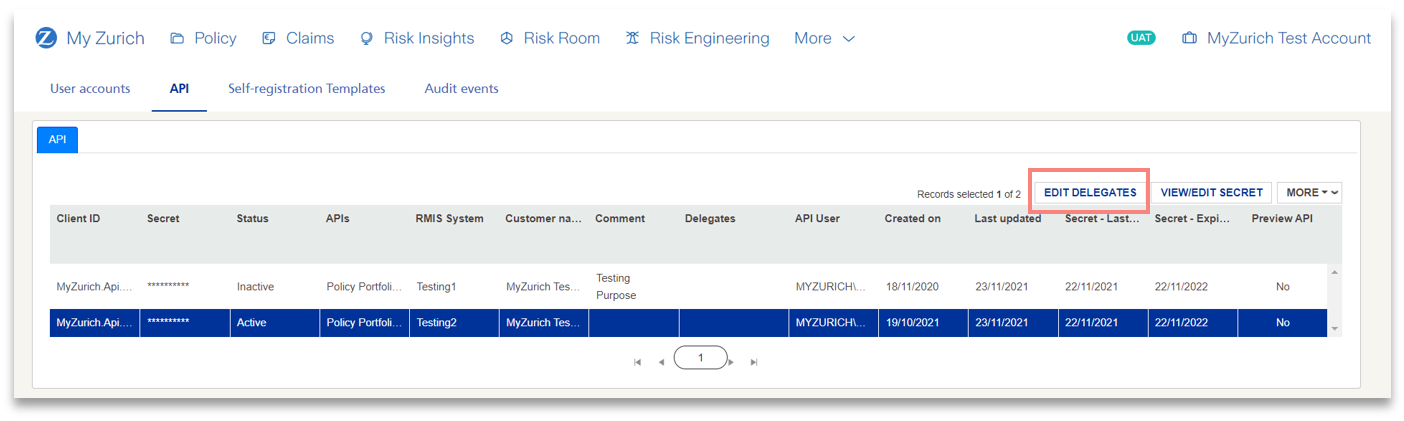Click the VIEW/EDIT SECRET button

click(x=1211, y=193)
